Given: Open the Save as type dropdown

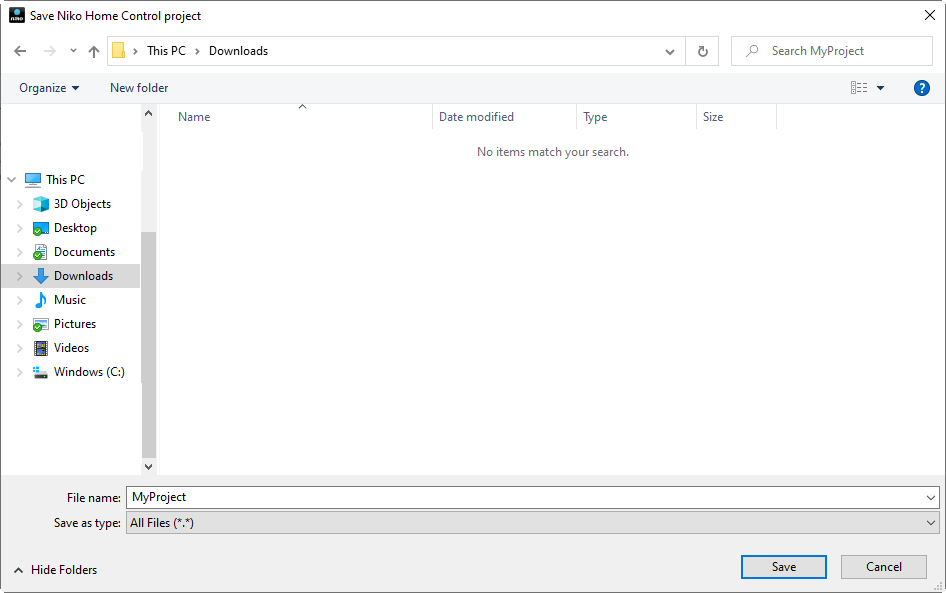Looking at the screenshot, I should click(532, 523).
